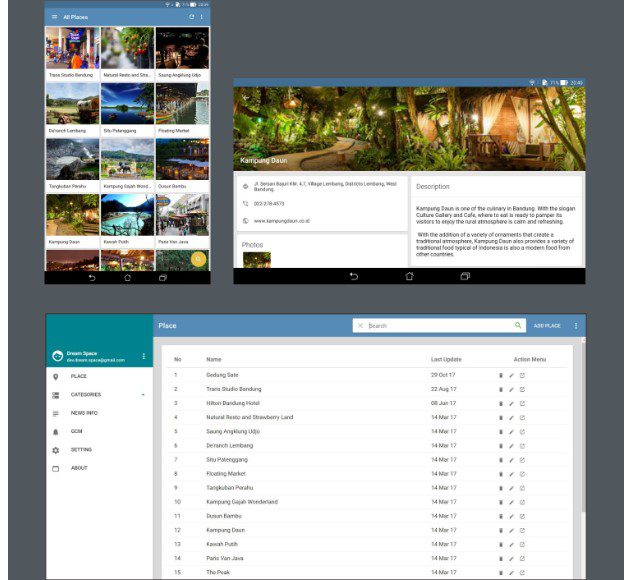Delete the Natural Resto and Strawberry Land row
This screenshot has height=580, width=634.
pyautogui.click(x=501, y=418)
